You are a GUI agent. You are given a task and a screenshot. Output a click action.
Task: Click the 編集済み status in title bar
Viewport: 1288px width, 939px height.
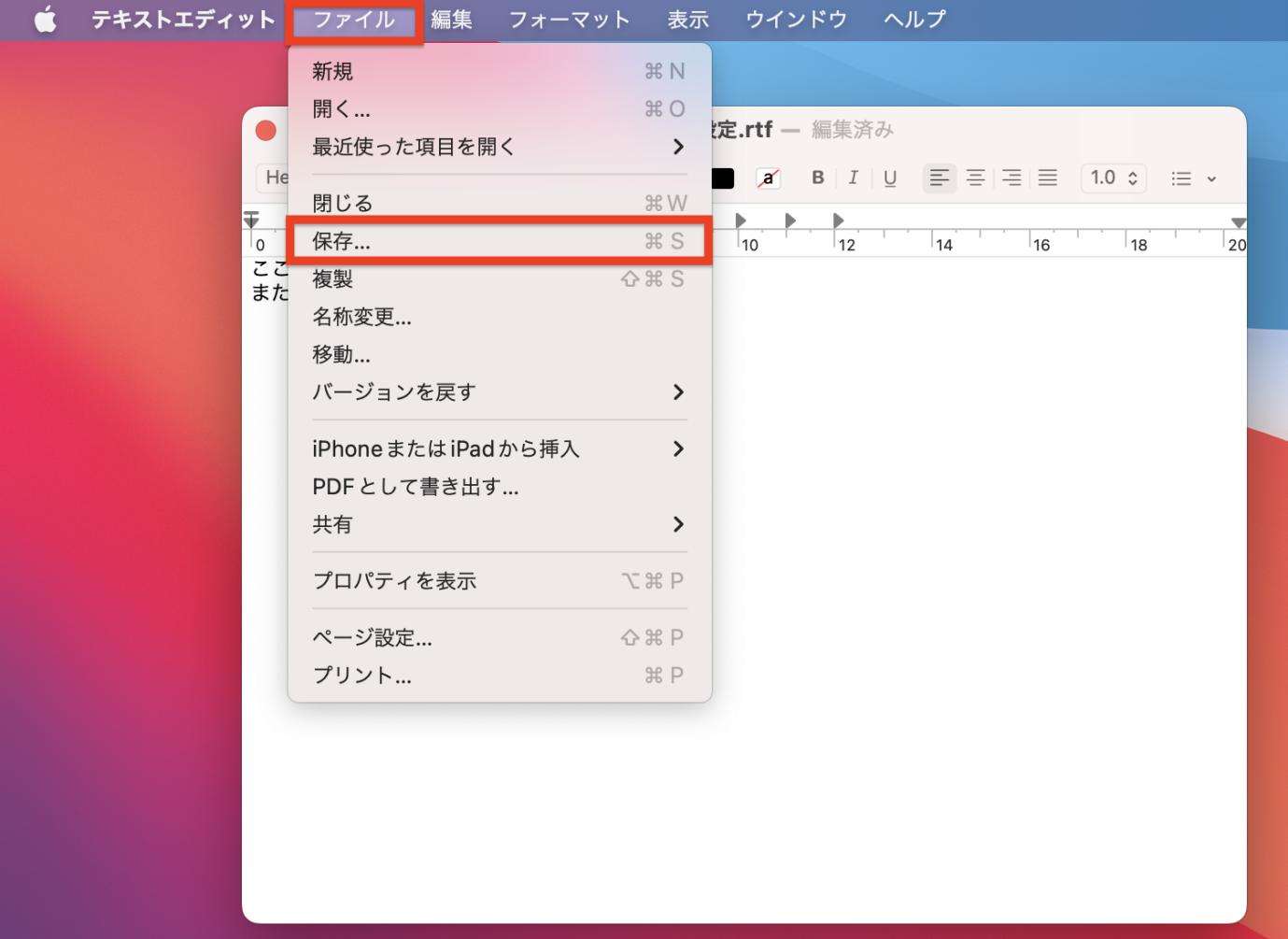(853, 130)
